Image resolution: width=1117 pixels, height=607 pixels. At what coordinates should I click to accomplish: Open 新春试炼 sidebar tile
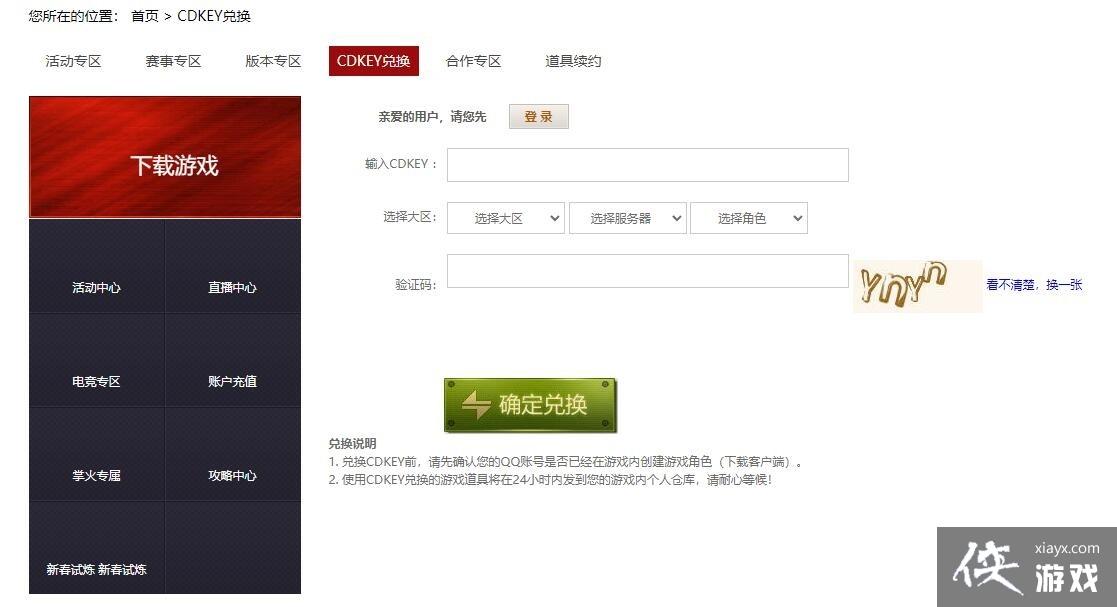[x=97, y=548]
